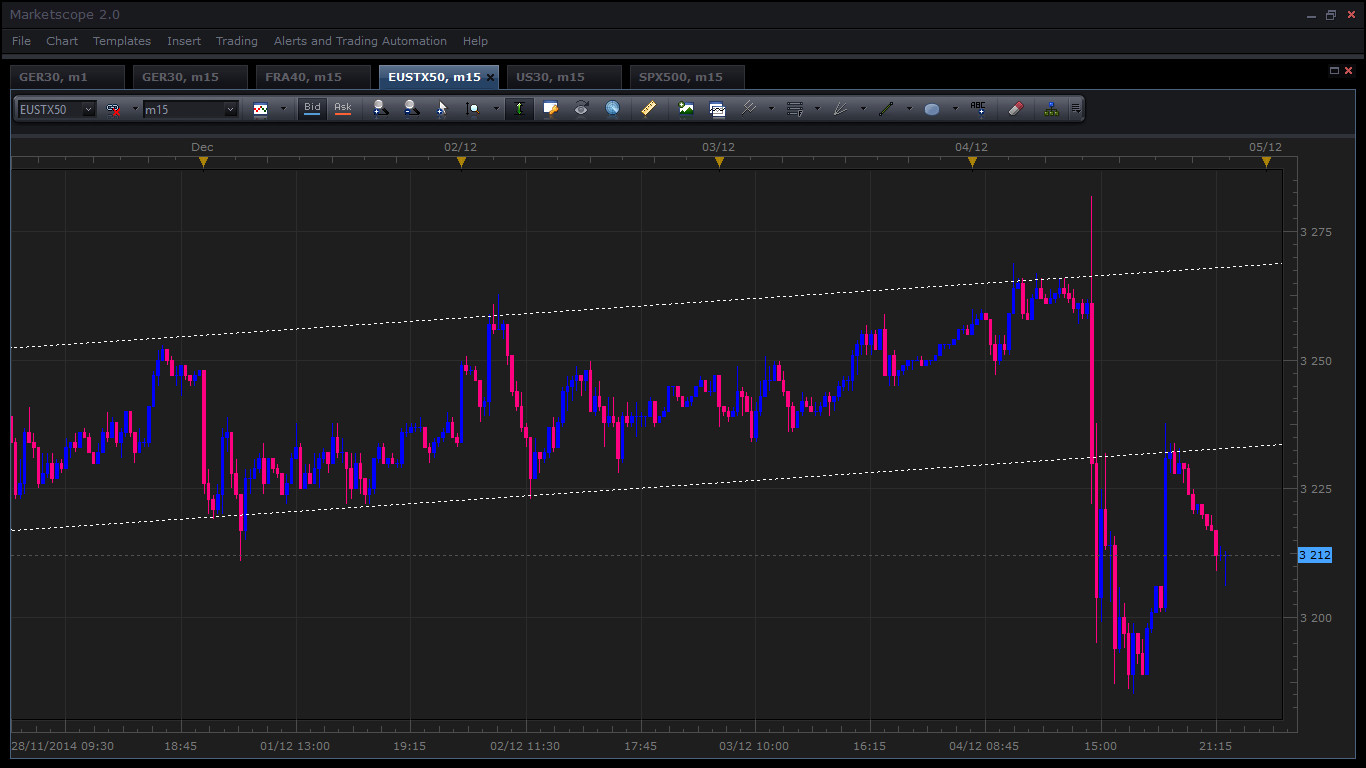Open the EUSTX50 symbol dropdown
The width and height of the screenshot is (1366, 768).
[x=89, y=109]
